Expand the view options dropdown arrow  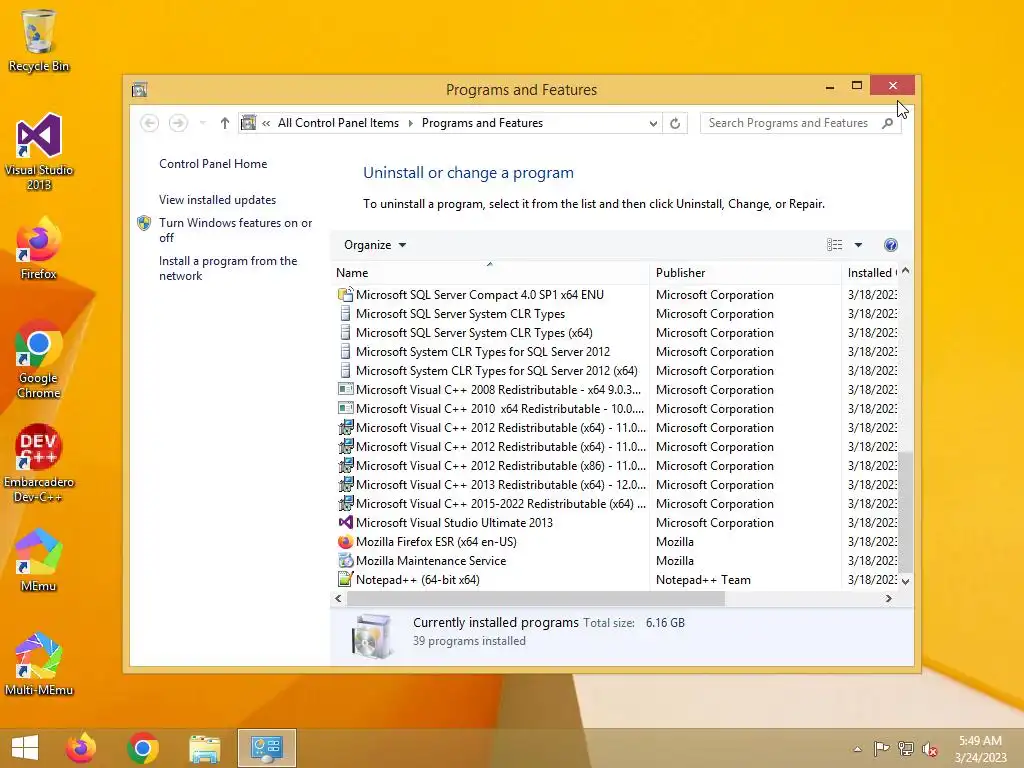pos(858,245)
